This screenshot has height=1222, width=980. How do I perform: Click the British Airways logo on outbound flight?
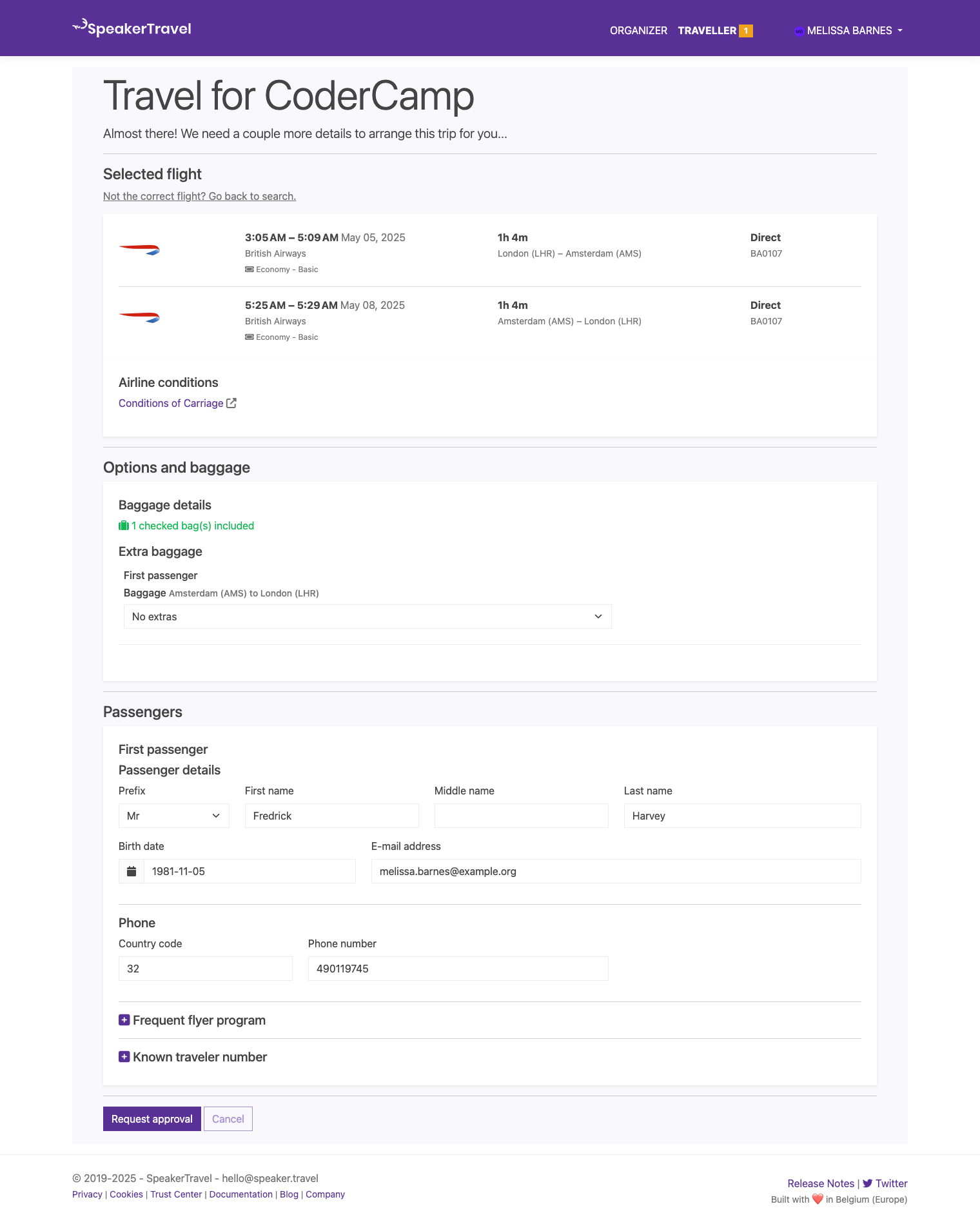pos(139,250)
